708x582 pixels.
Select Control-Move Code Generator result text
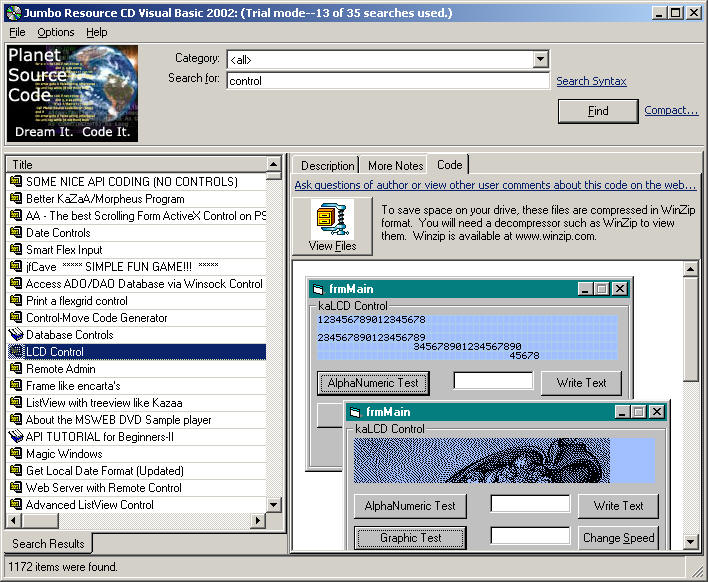pyautogui.click(x=97, y=317)
